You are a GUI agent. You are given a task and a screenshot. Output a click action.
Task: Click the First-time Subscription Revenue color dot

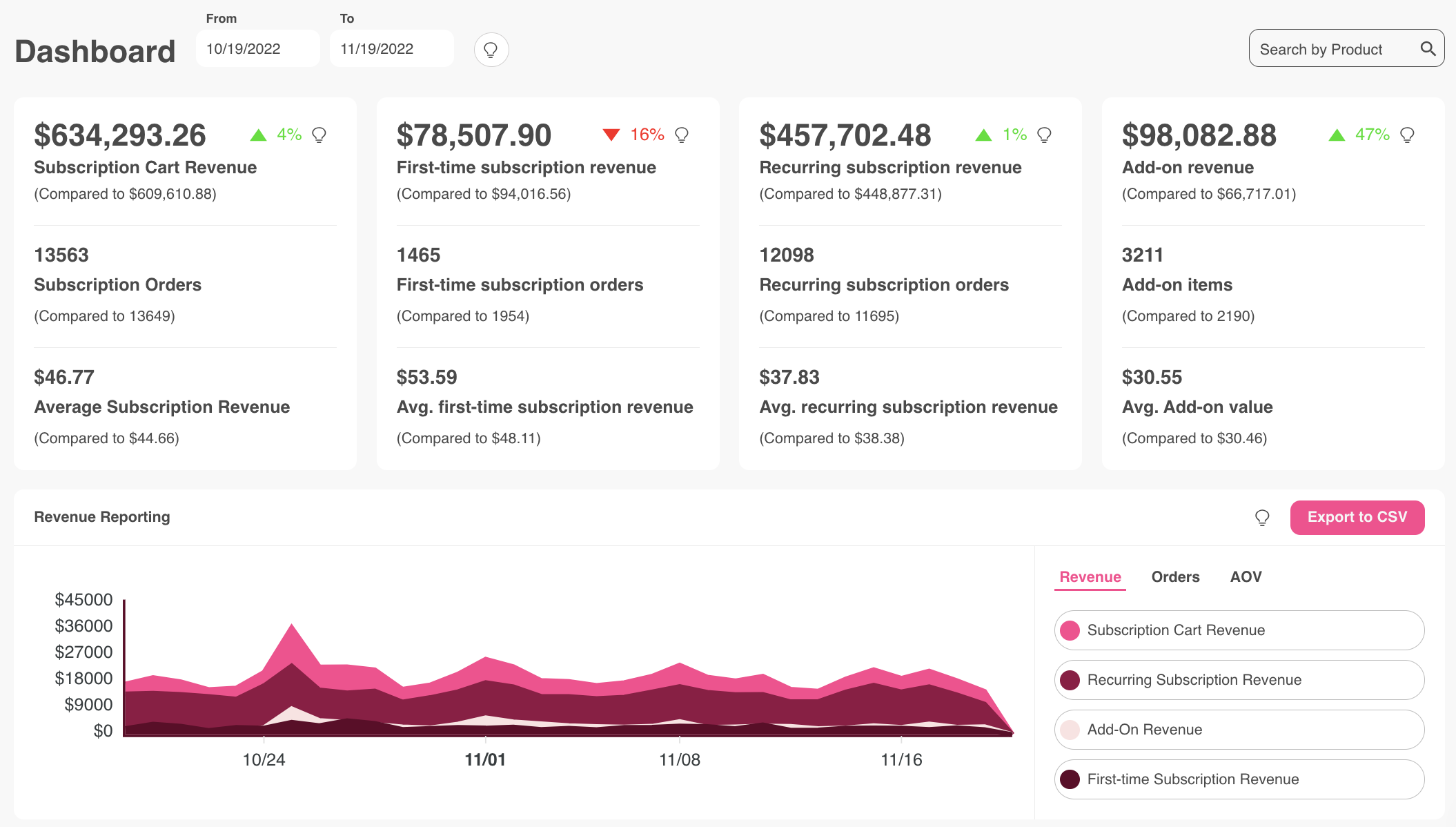coord(1070,779)
